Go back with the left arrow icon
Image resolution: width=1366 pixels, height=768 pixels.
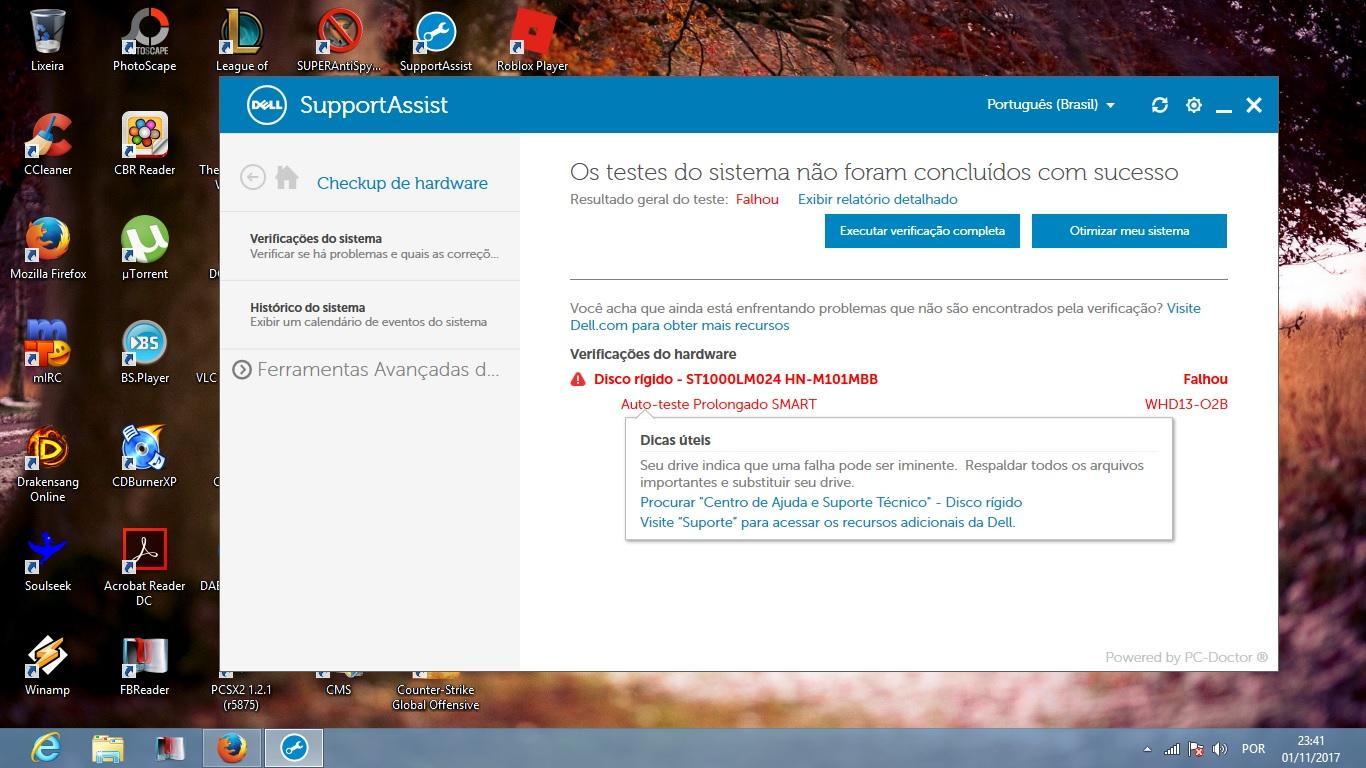coord(252,178)
